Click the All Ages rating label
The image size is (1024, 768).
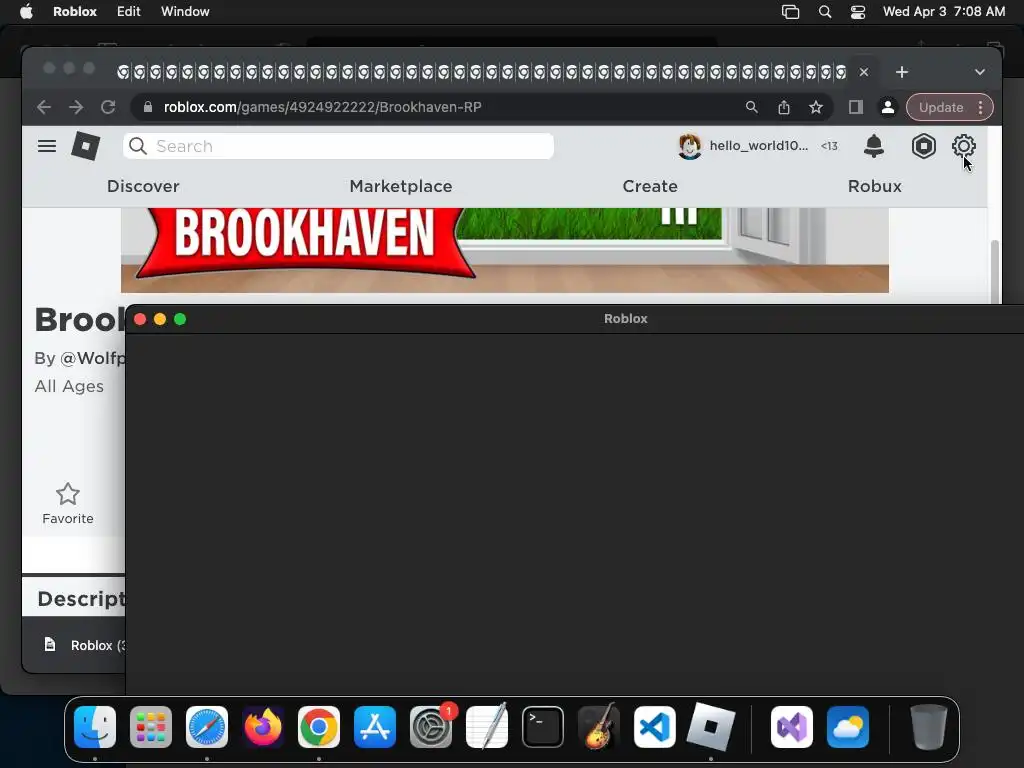coord(69,386)
